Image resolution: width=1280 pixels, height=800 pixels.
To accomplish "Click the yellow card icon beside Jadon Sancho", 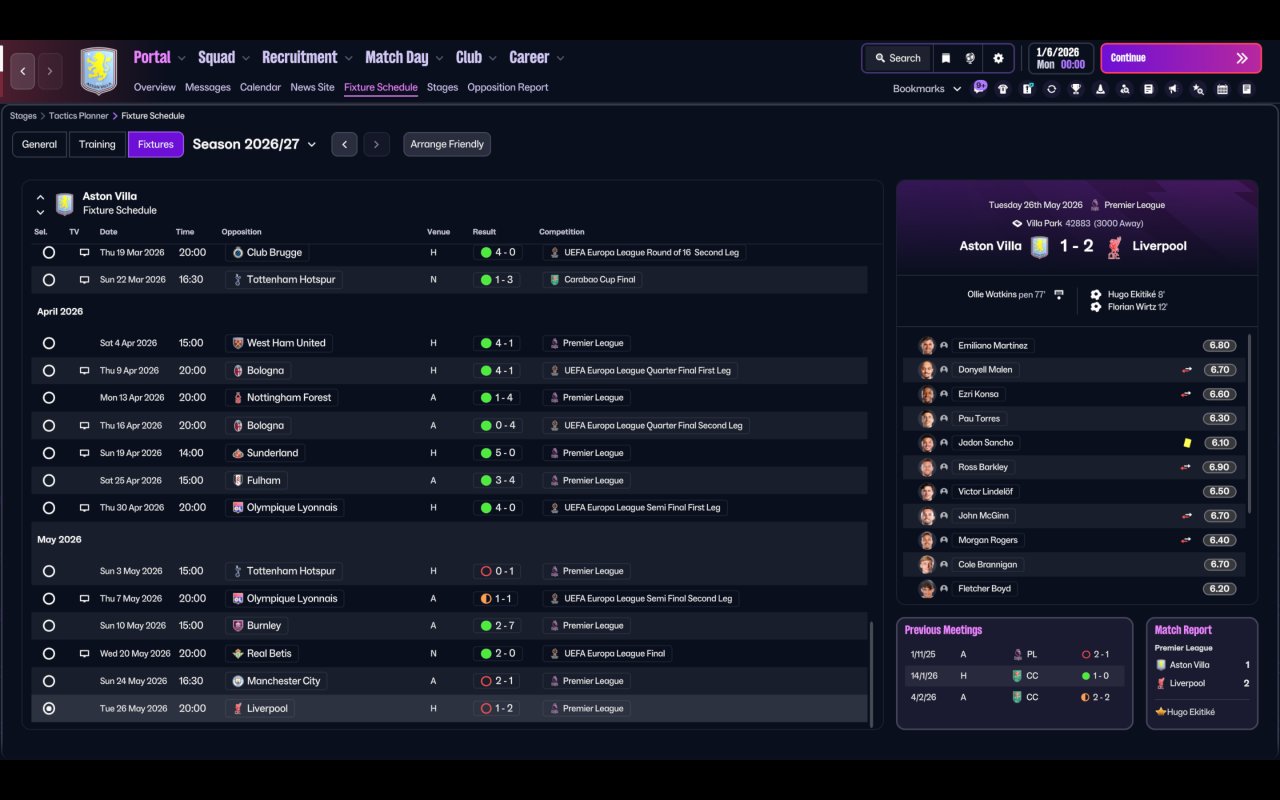I will tap(1187, 443).
